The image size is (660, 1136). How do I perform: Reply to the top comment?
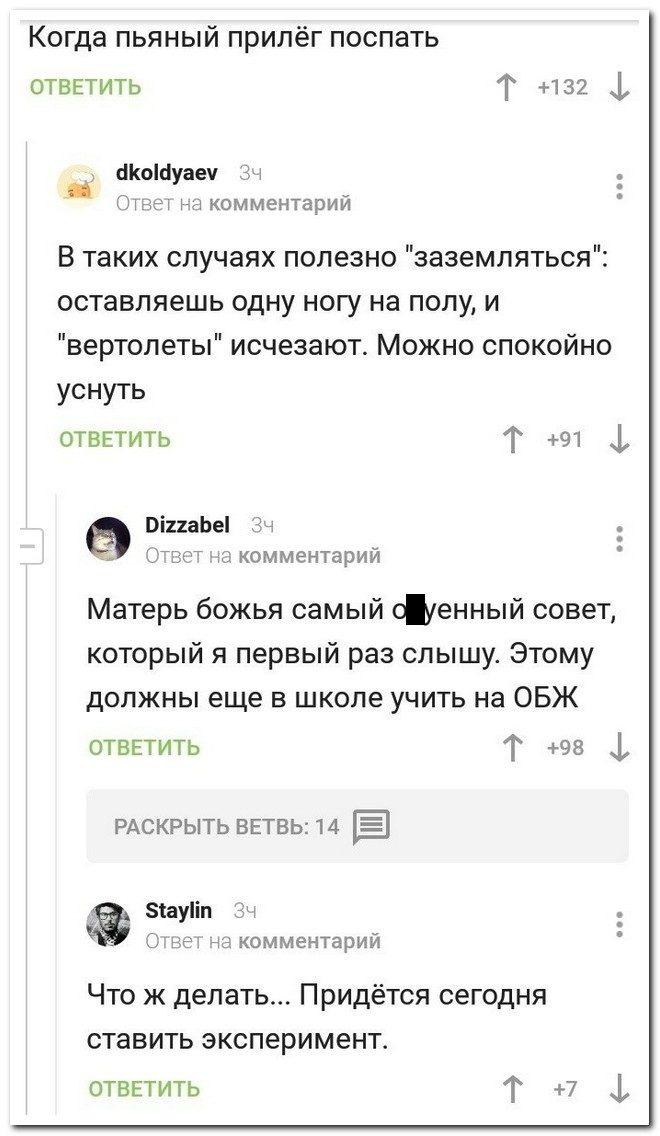pos(85,88)
